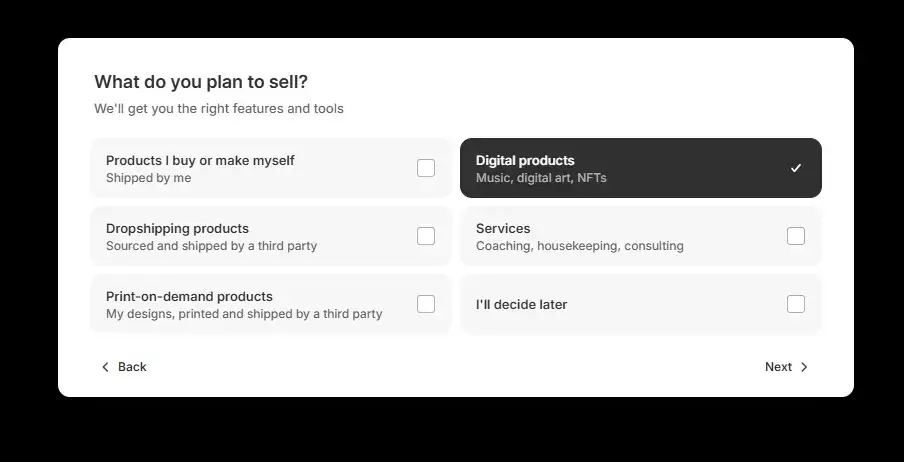
Task: Pick the Dropshipping products option title
Action: tap(177, 228)
